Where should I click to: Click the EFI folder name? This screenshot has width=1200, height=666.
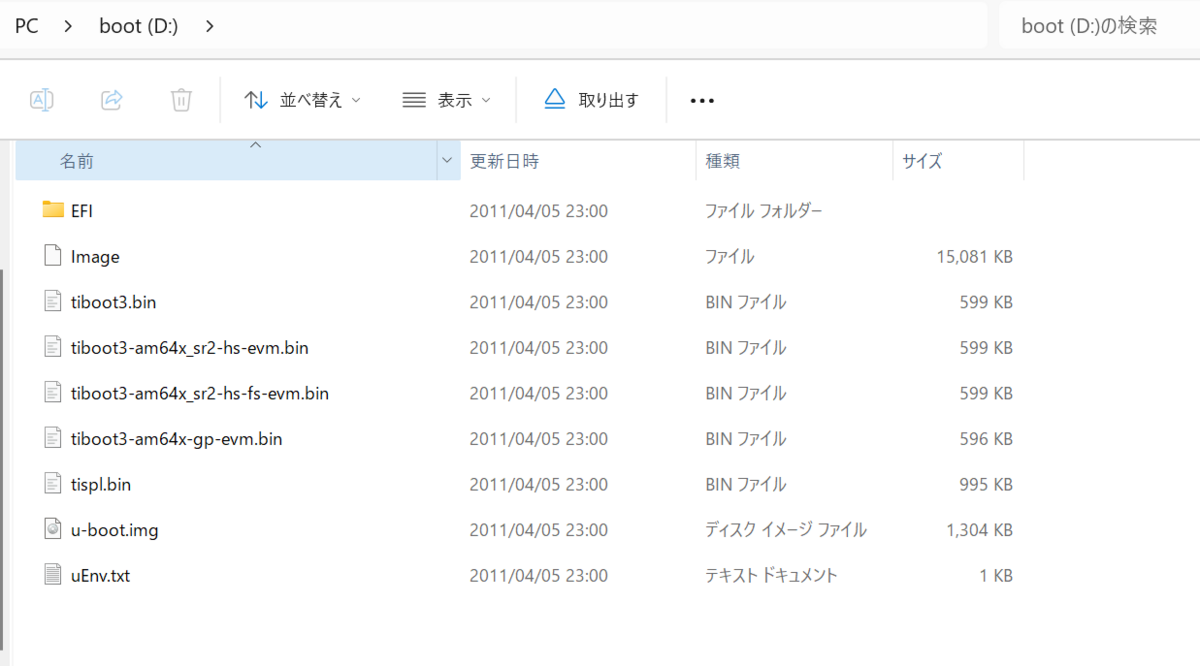[x=82, y=211]
